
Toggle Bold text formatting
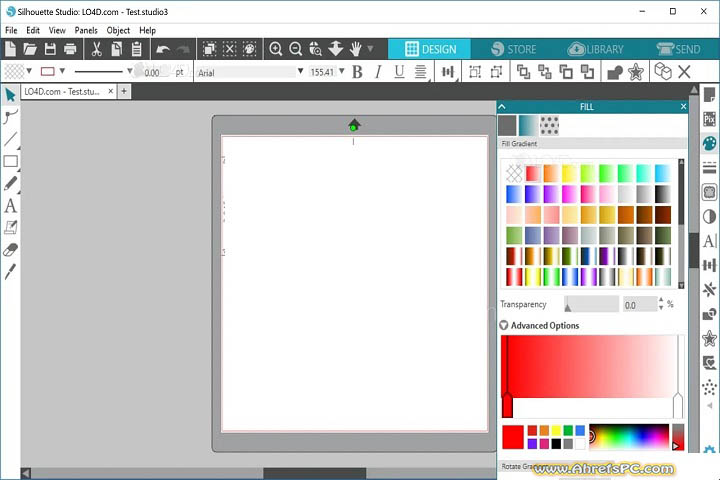pos(357,72)
